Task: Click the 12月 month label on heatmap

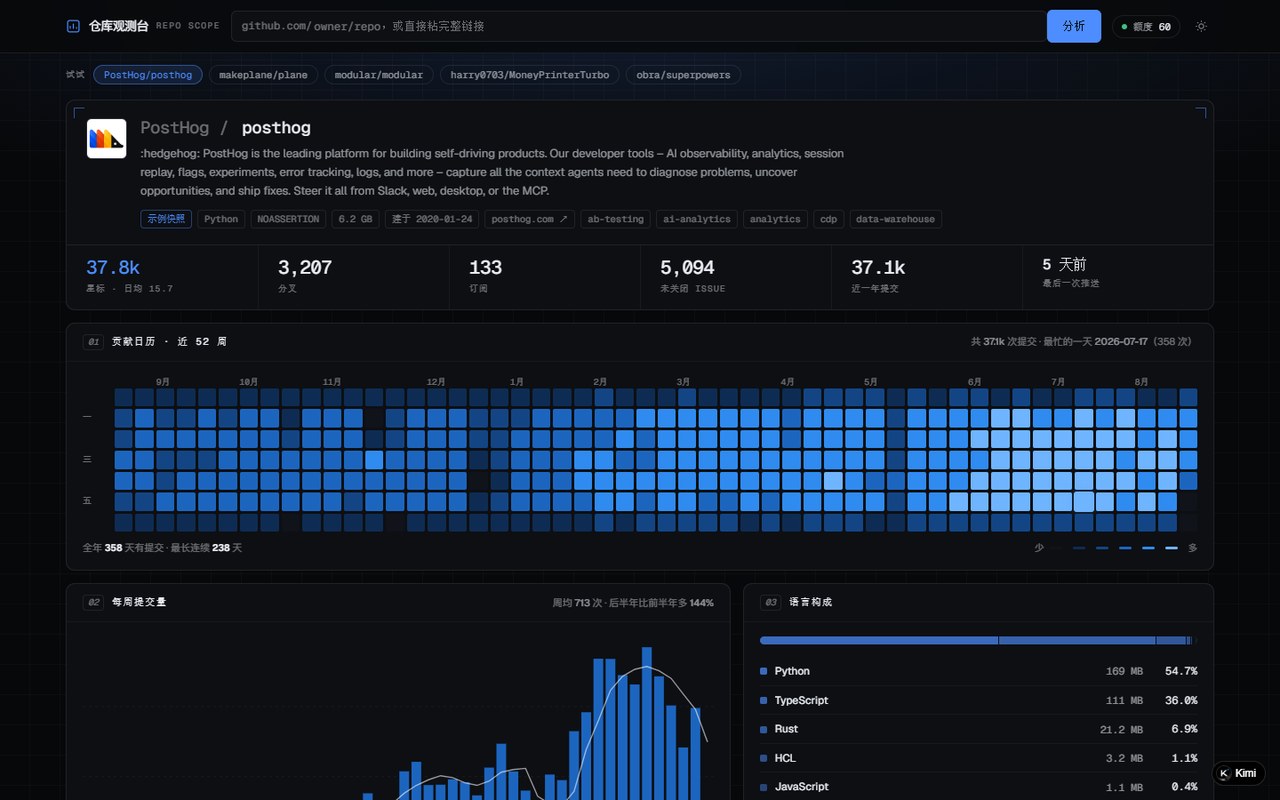Action: pos(436,382)
